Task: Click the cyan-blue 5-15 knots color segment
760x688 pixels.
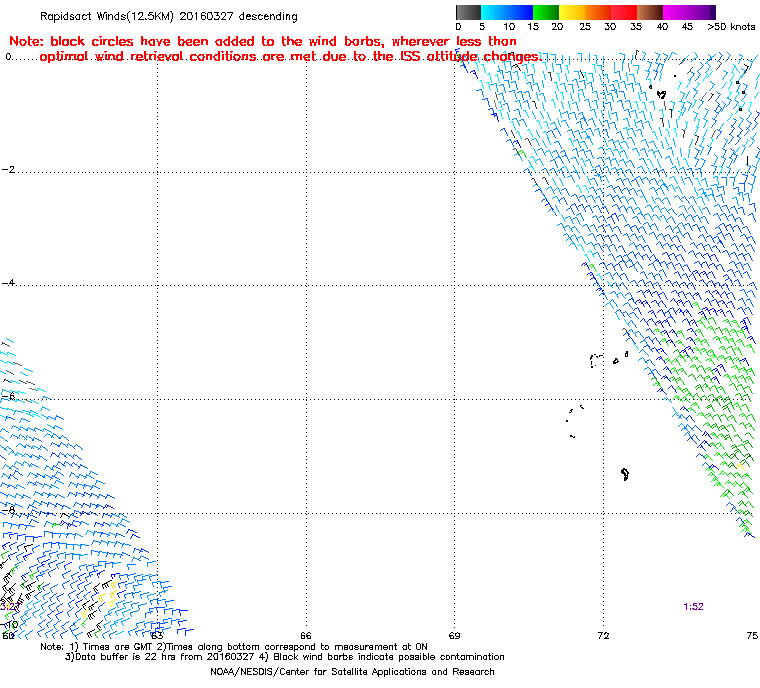Action: coord(507,13)
